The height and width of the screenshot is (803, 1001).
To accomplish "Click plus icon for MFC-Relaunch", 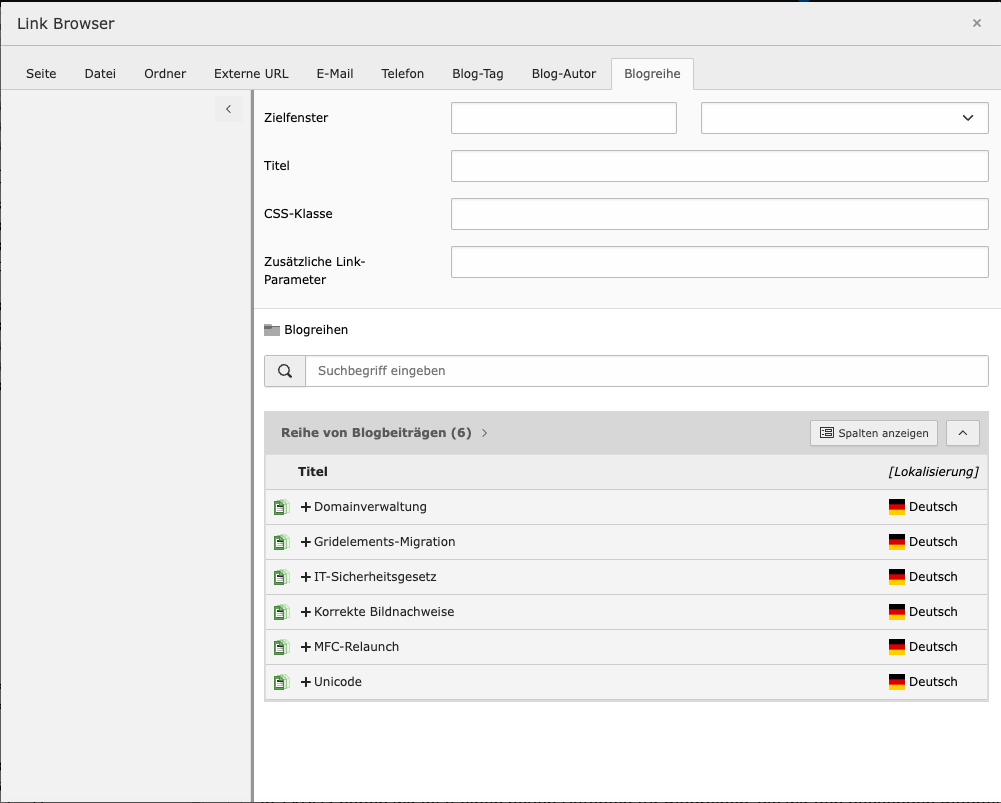I will 306,647.
